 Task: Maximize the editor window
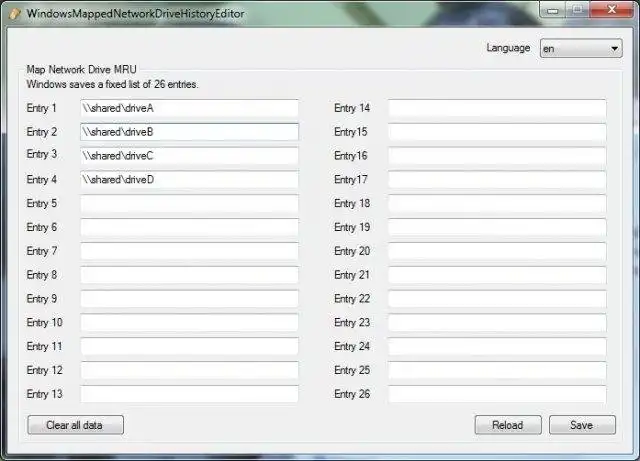coord(577,10)
